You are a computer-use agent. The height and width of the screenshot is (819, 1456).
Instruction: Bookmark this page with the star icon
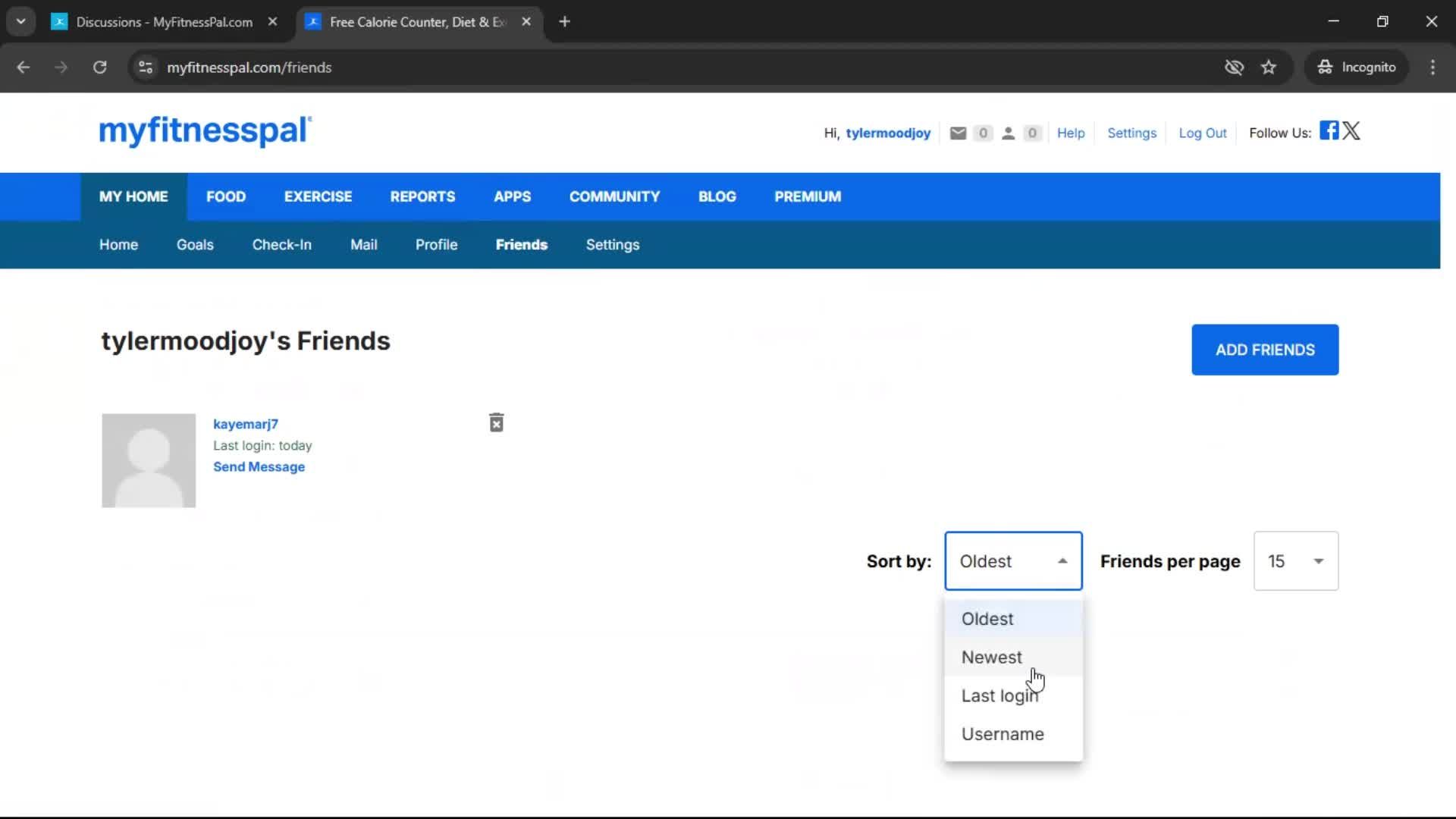tap(1269, 67)
